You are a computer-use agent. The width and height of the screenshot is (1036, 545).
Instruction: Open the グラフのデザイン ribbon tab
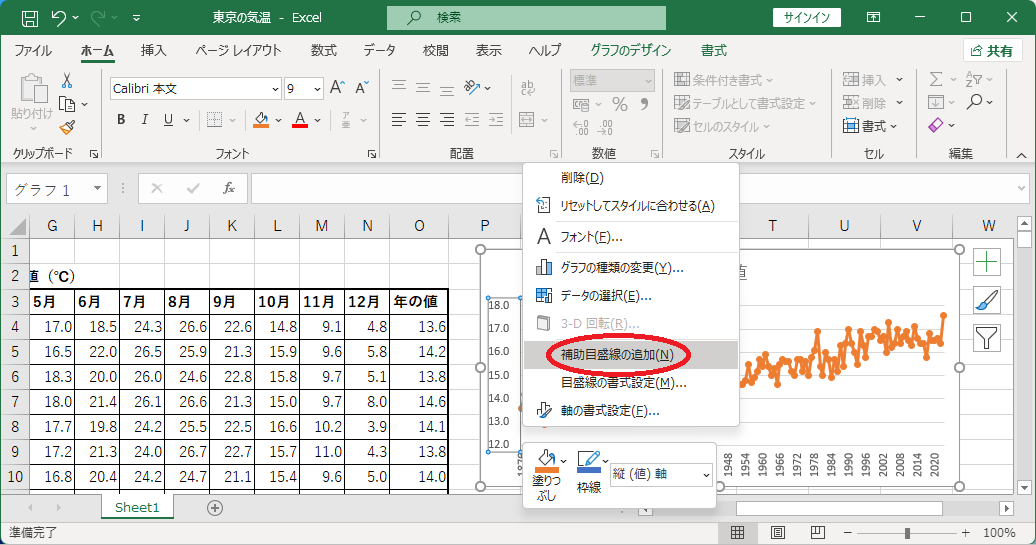click(630, 51)
